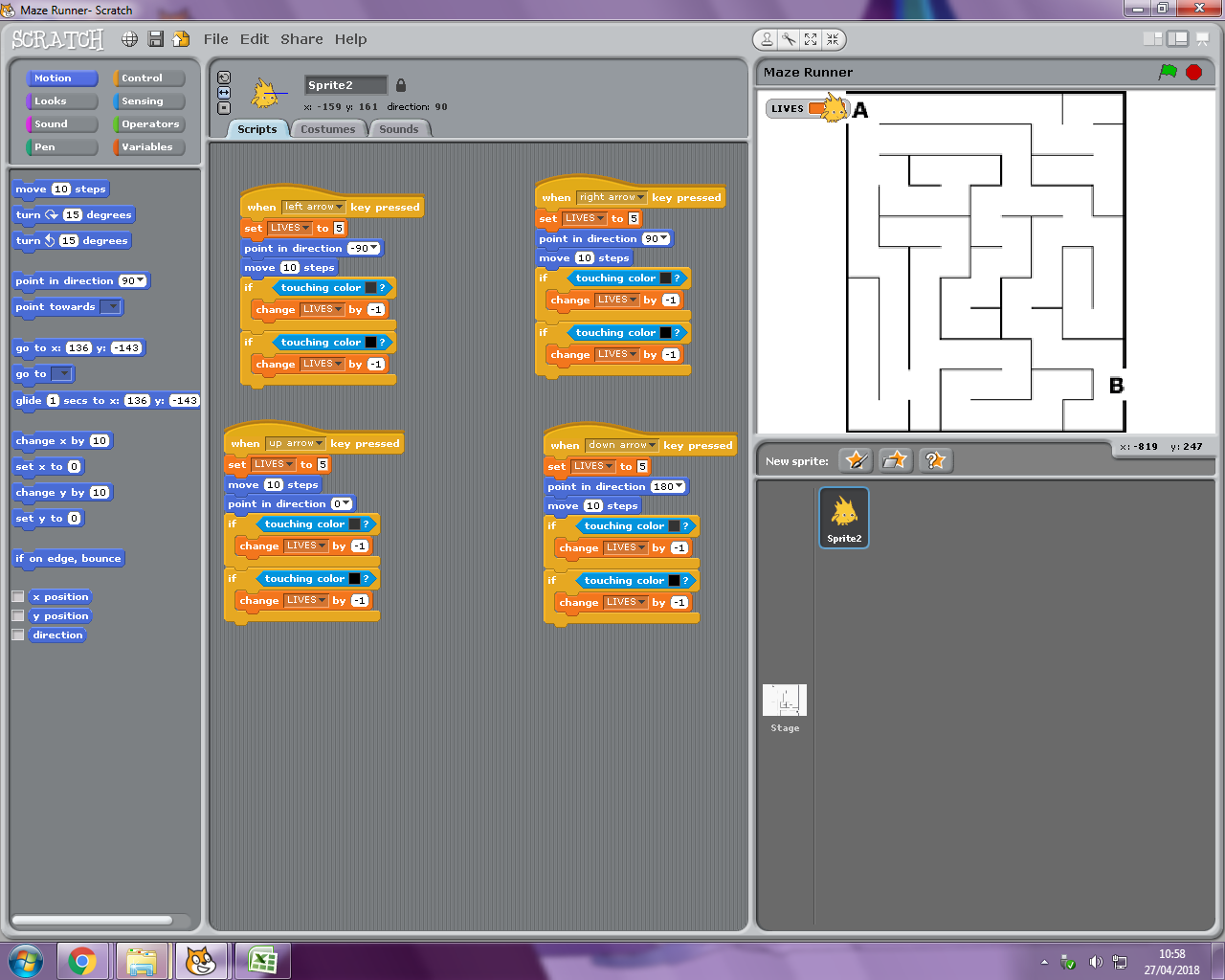Show the Control blocks category
Screen dimensions: 1225x980
[x=148, y=78]
